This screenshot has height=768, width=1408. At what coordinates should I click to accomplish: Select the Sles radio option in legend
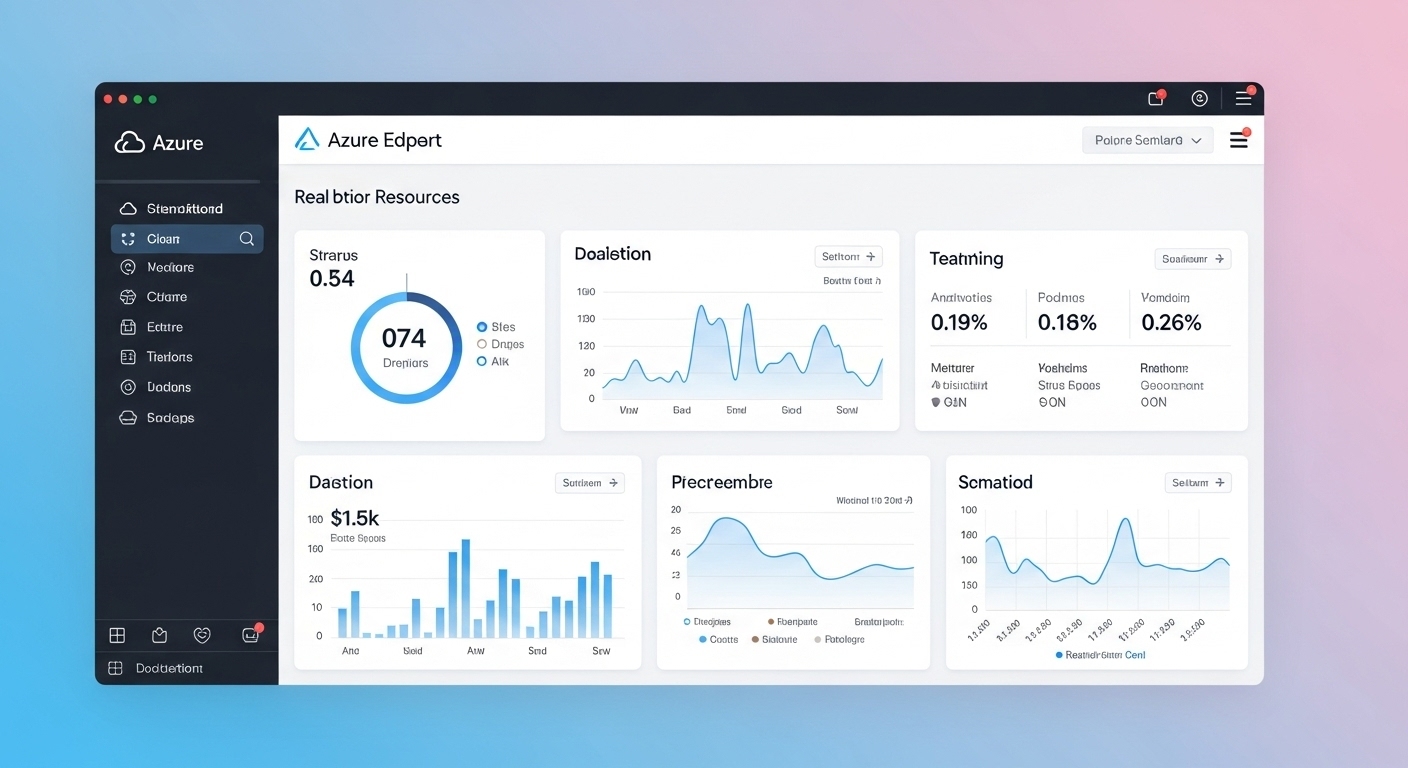(482, 327)
